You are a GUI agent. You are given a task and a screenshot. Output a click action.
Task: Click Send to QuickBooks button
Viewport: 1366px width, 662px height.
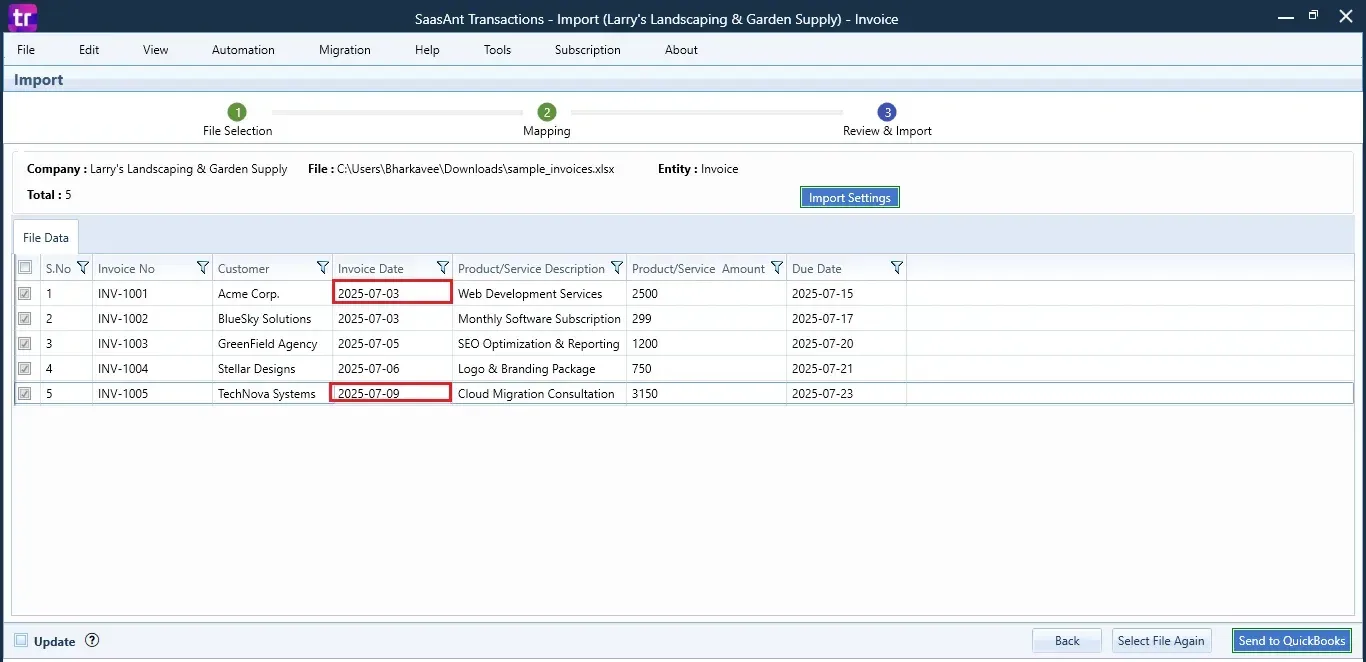coord(1292,641)
